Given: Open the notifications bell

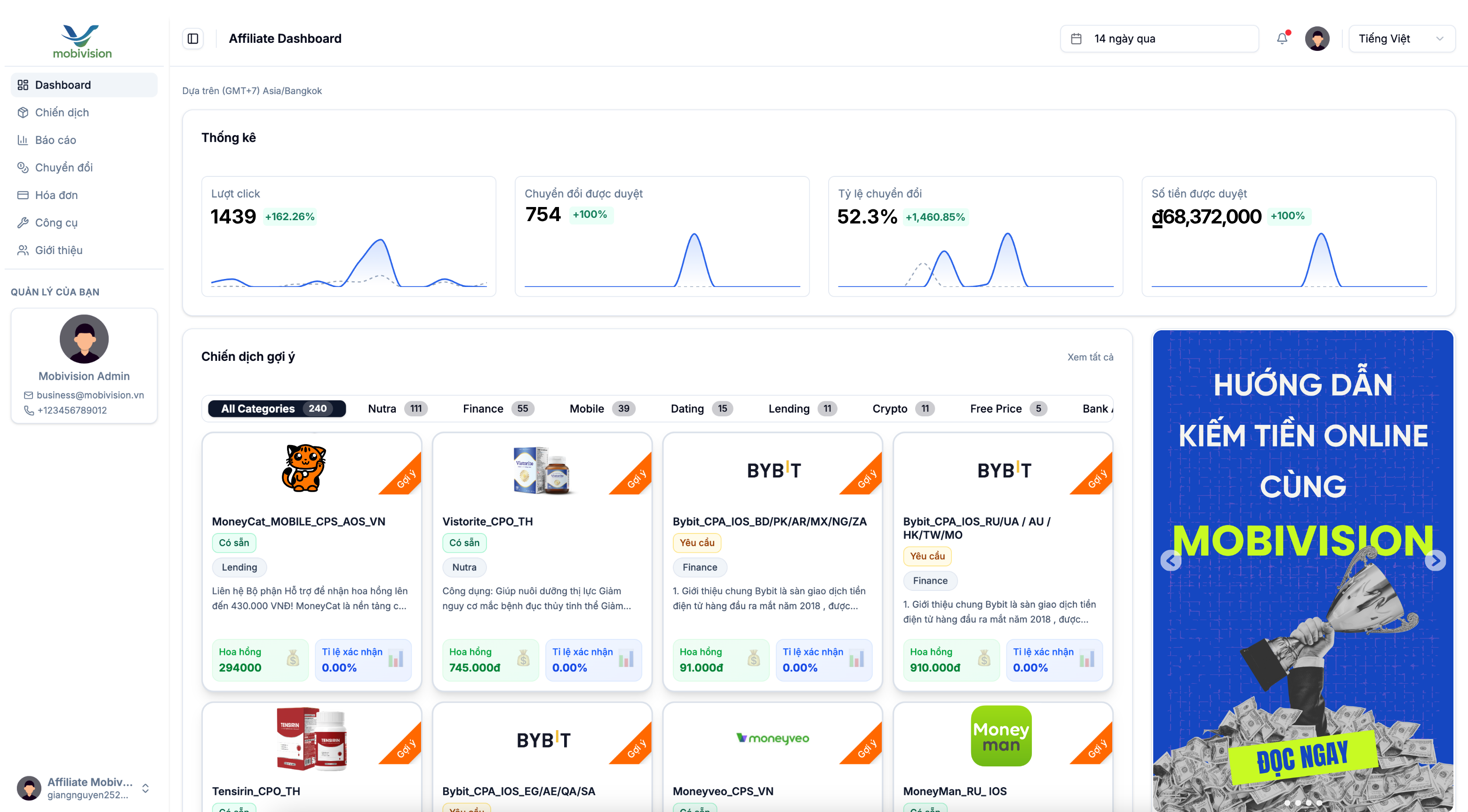Looking at the screenshot, I should coord(1282,38).
